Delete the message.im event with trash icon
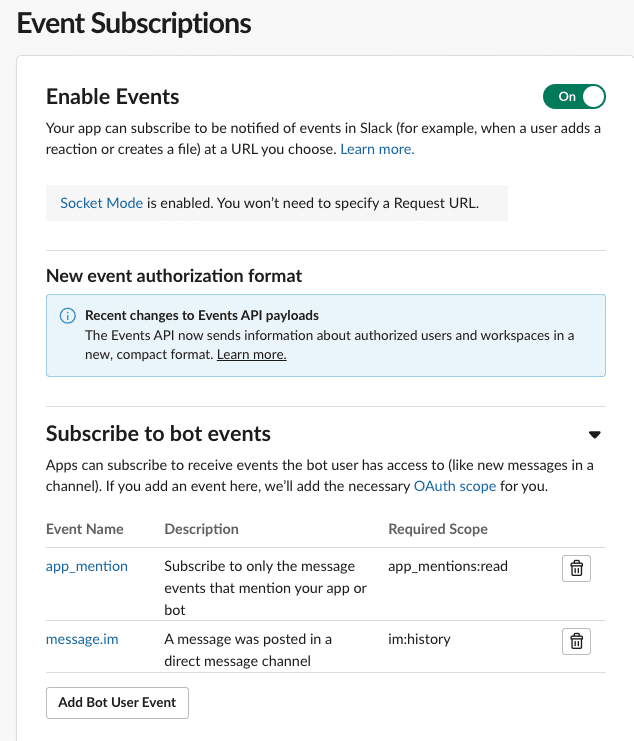This screenshot has height=741, width=634. tap(576, 641)
